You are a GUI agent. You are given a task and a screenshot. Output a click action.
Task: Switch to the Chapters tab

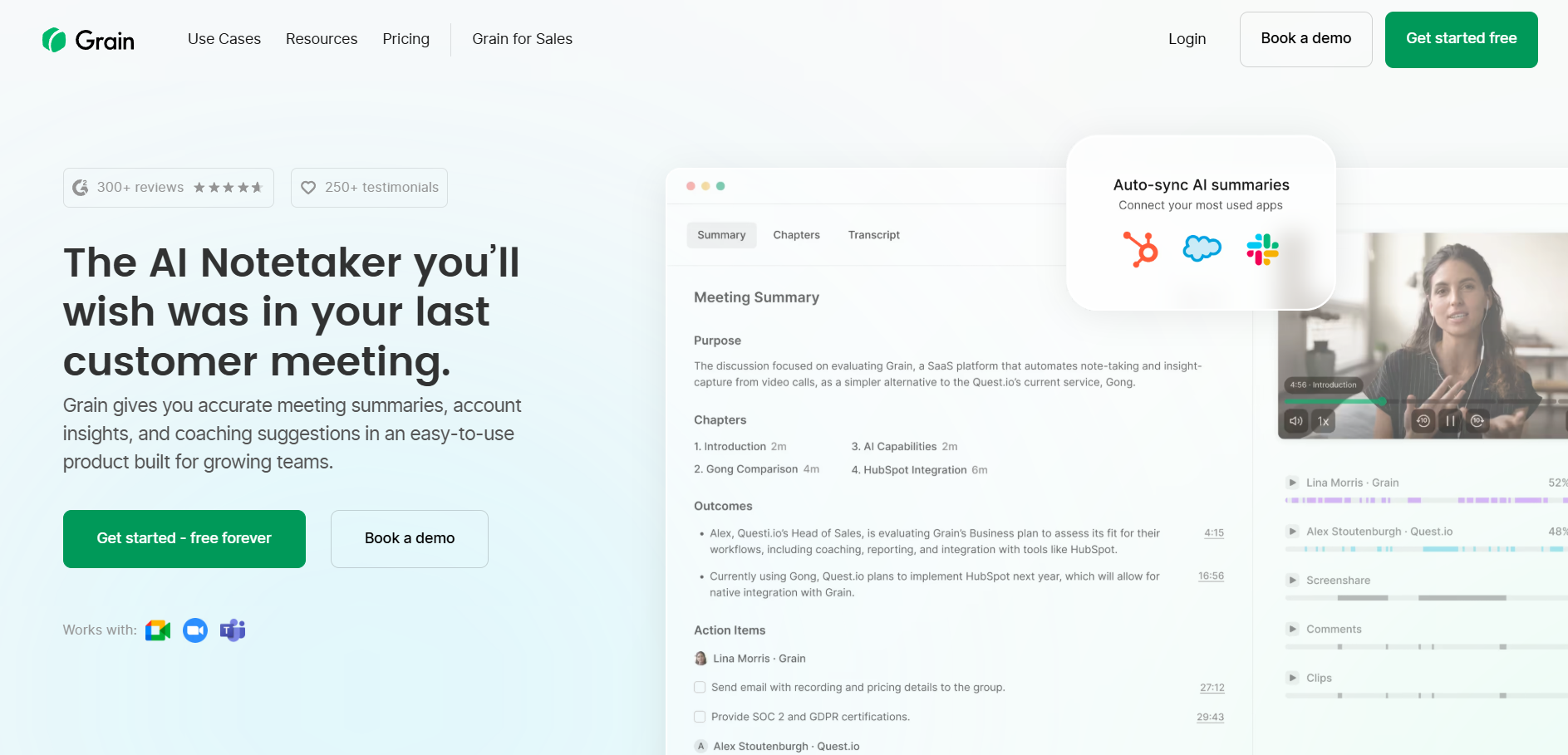[796, 235]
